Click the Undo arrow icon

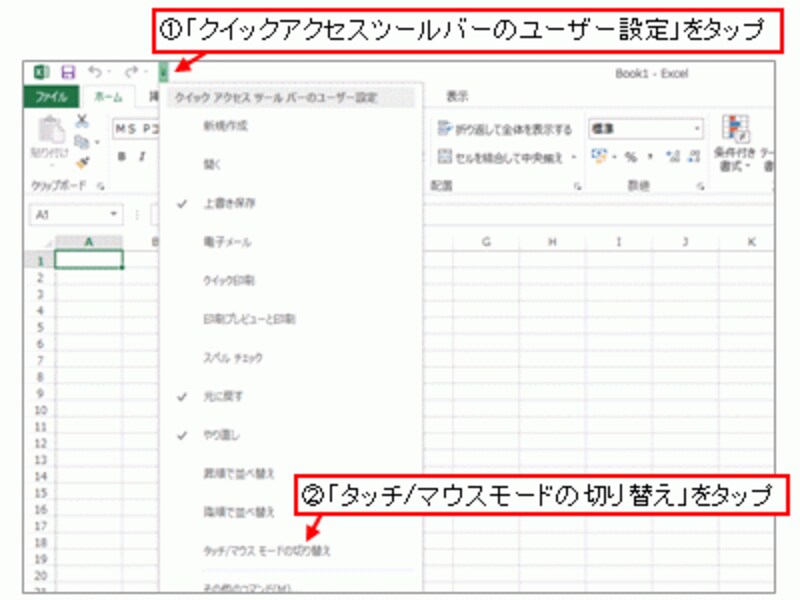95,72
